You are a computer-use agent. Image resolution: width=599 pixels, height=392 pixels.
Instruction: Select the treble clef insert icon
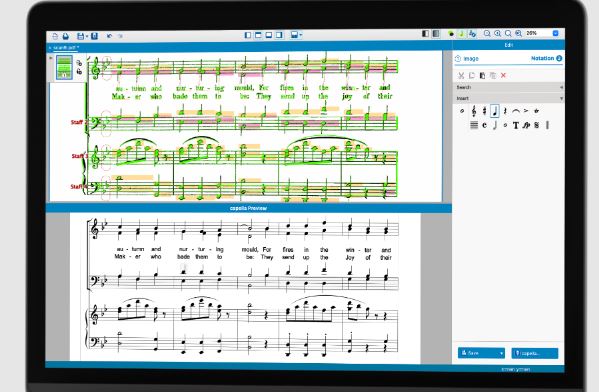point(474,111)
